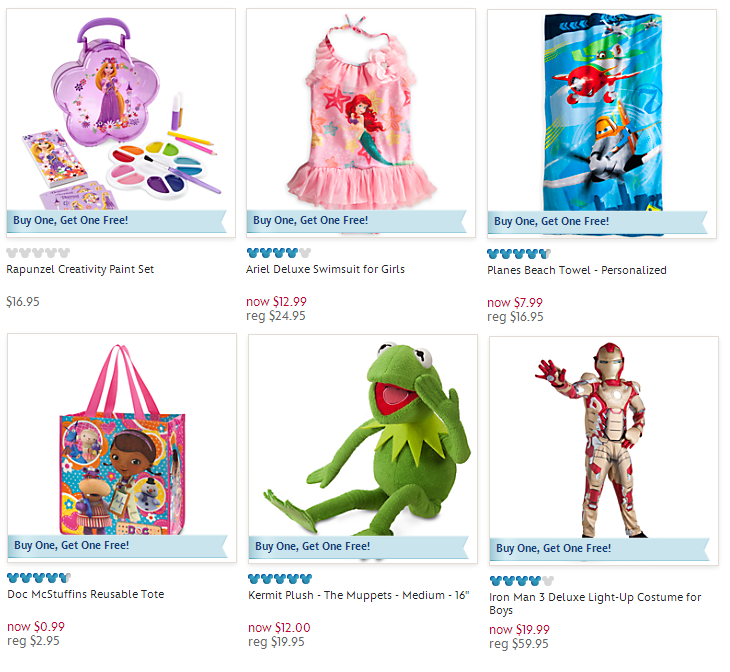Click Planes Beach Towel - Personalized title
This screenshot has height=672, width=730.
[577, 270]
